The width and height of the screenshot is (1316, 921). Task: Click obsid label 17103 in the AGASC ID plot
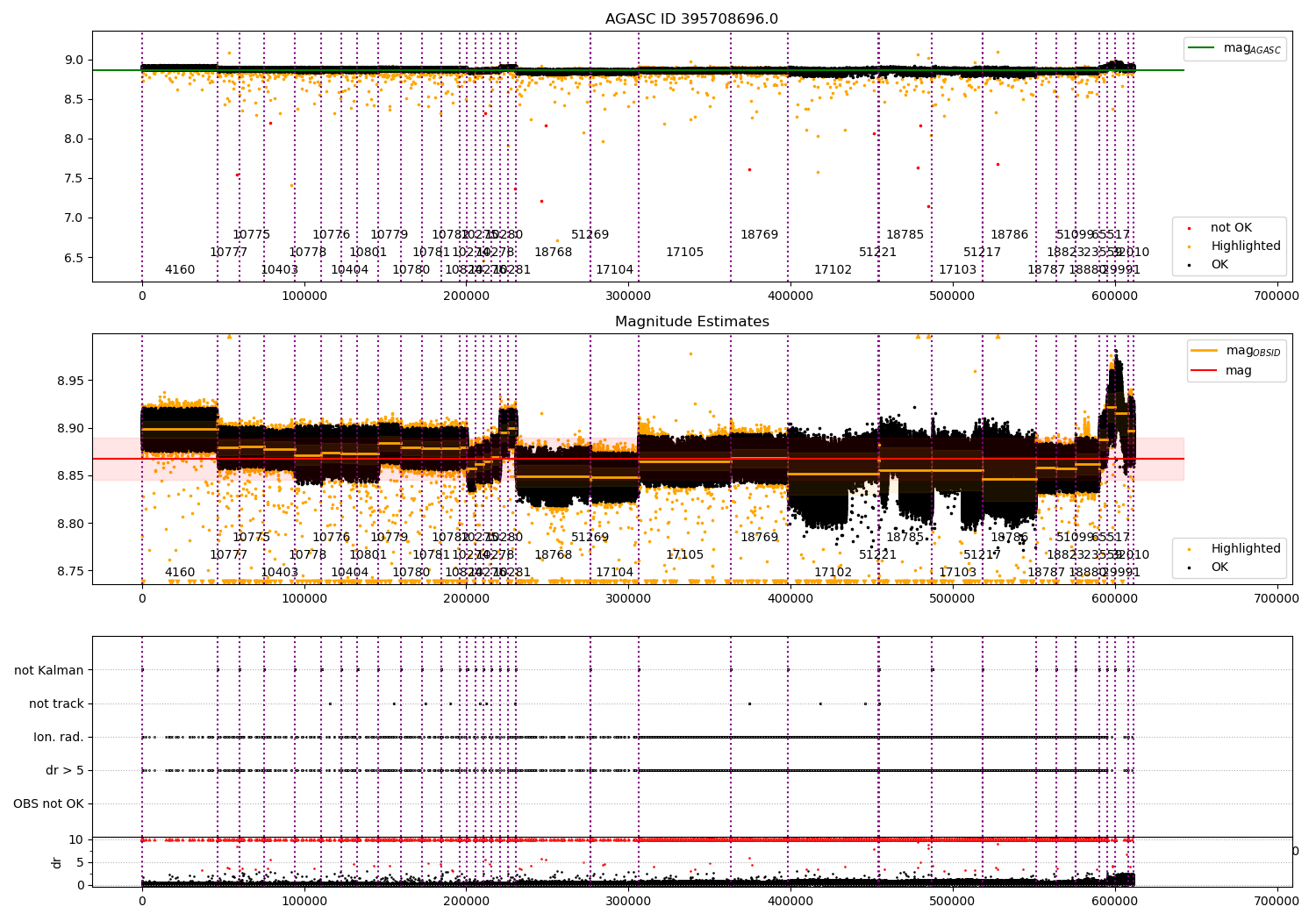coord(957,269)
